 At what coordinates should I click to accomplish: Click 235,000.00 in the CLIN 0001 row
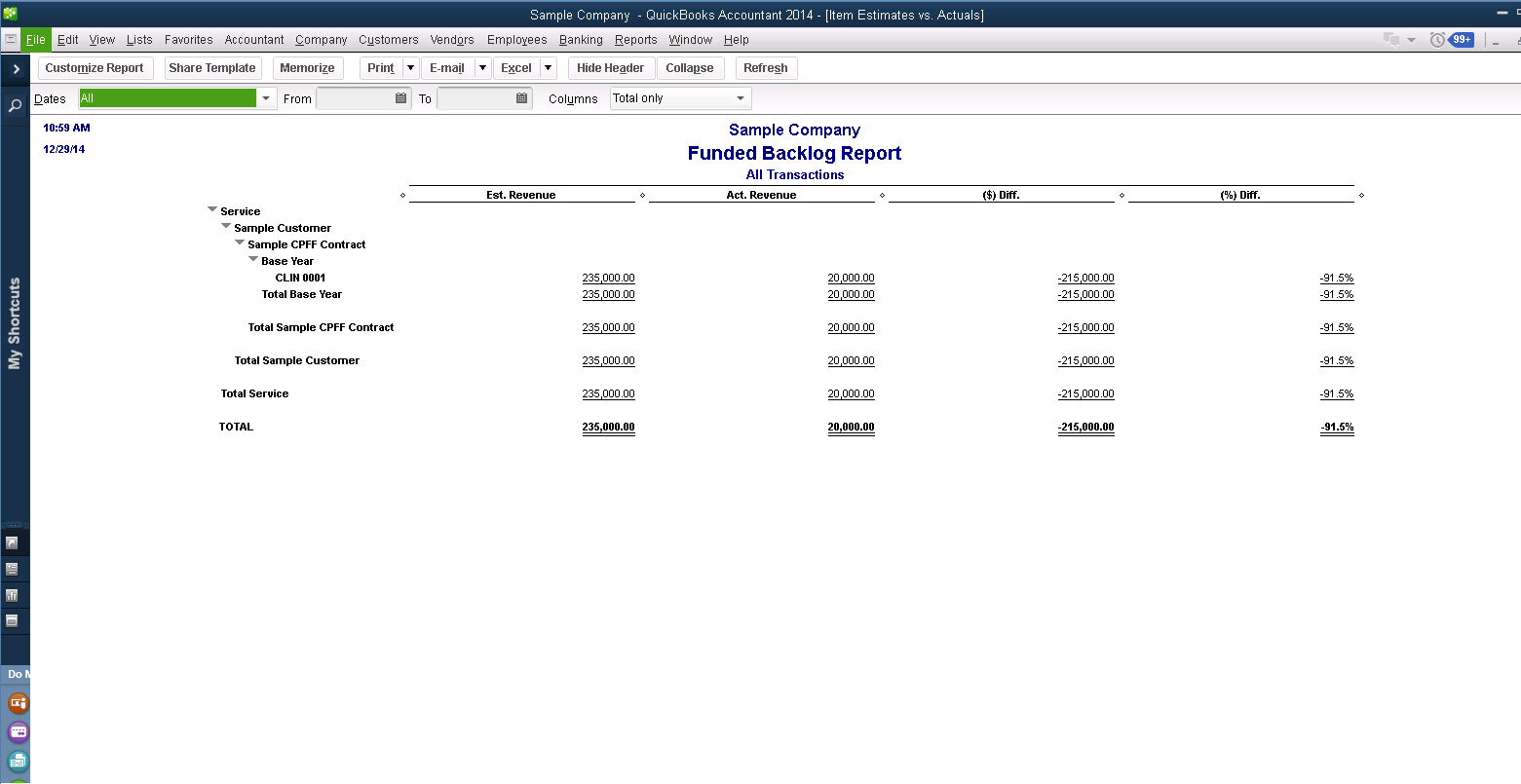pos(608,278)
